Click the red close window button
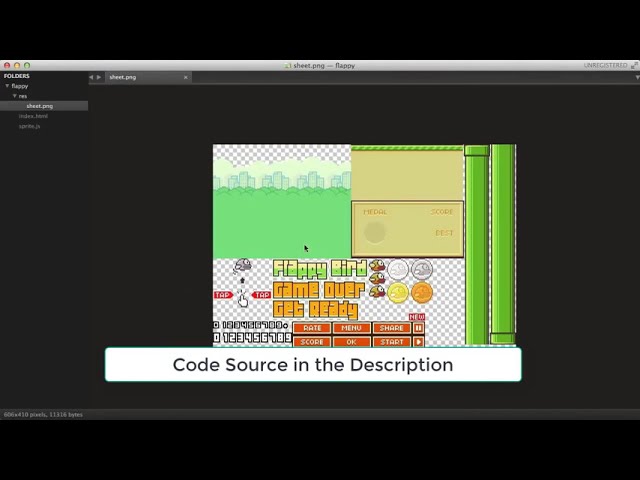 point(7,65)
